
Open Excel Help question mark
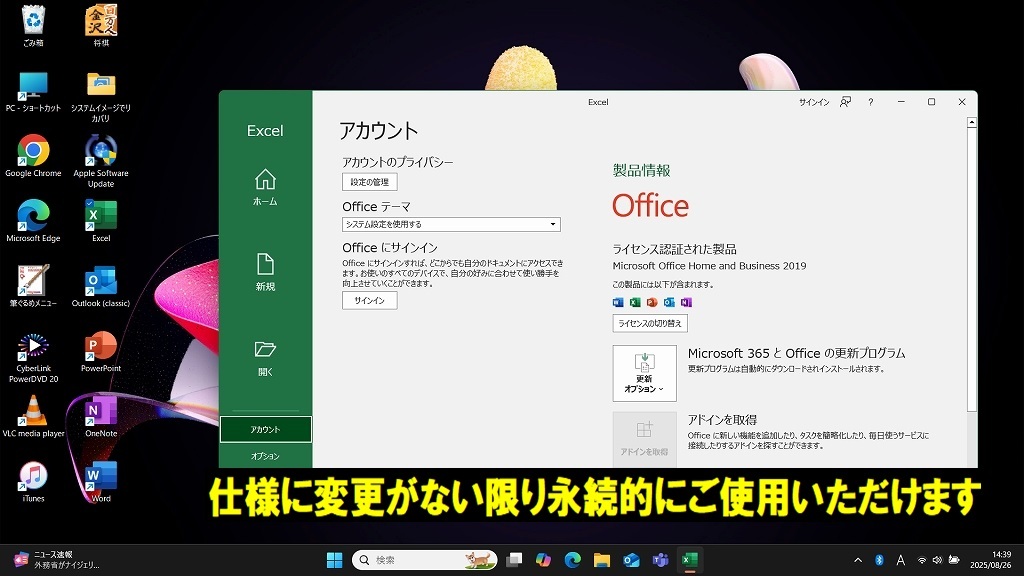tap(871, 102)
